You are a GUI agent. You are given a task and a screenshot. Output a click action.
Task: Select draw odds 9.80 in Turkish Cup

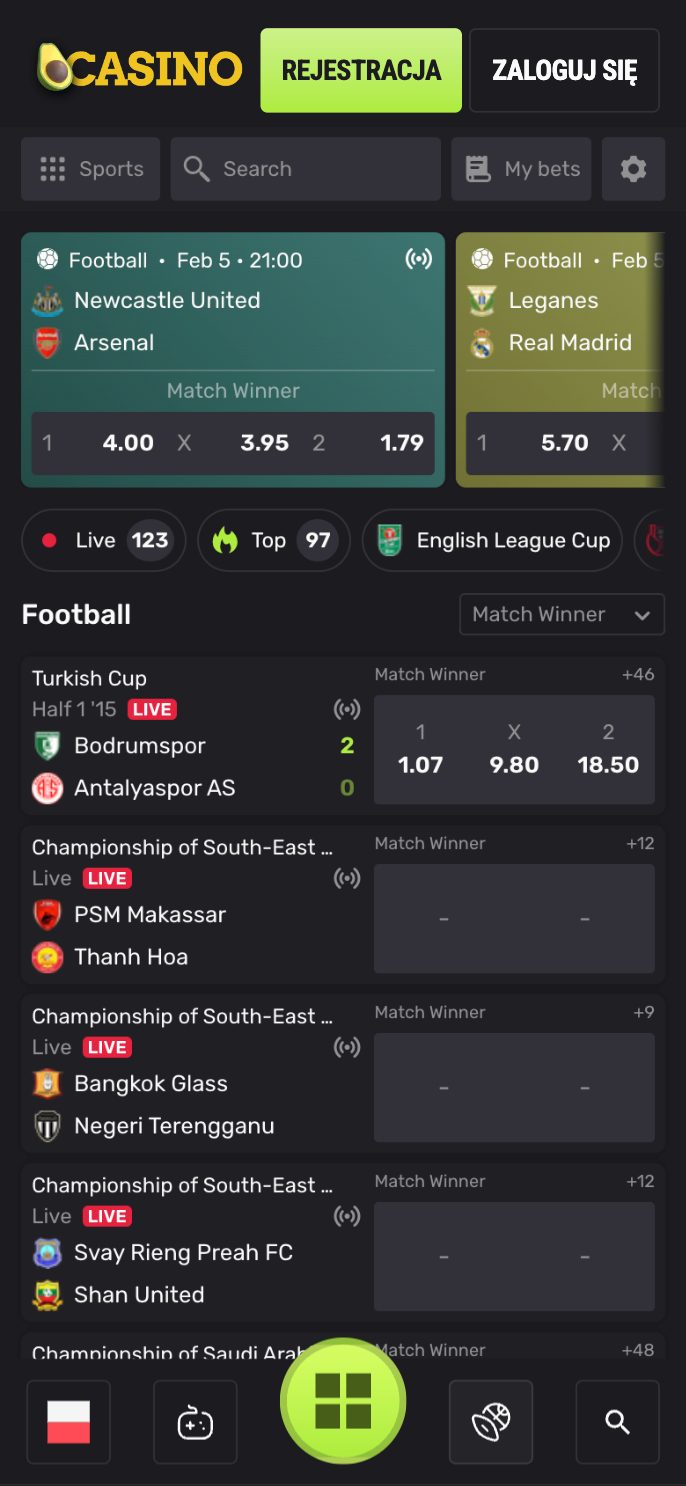[514, 750]
